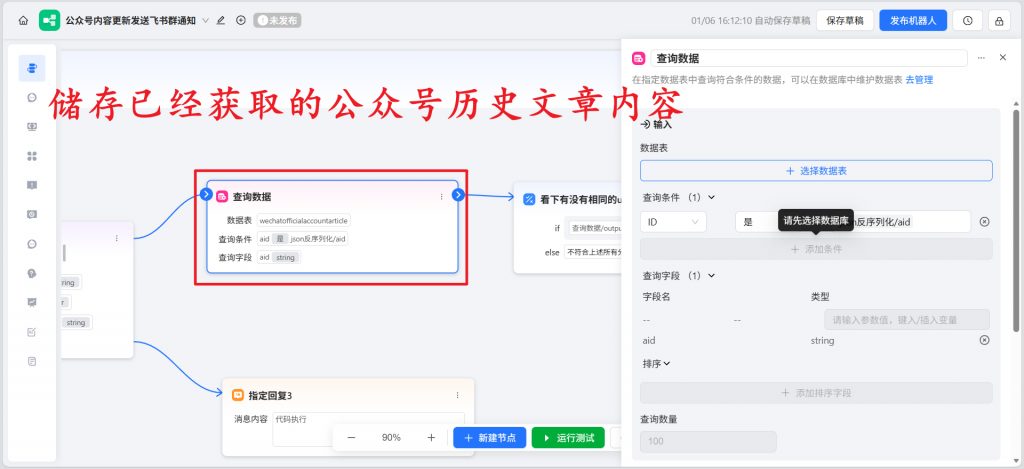Open the sixth sidebar icon below exclamation
The height and width of the screenshot is (469, 1024).
tap(32, 214)
